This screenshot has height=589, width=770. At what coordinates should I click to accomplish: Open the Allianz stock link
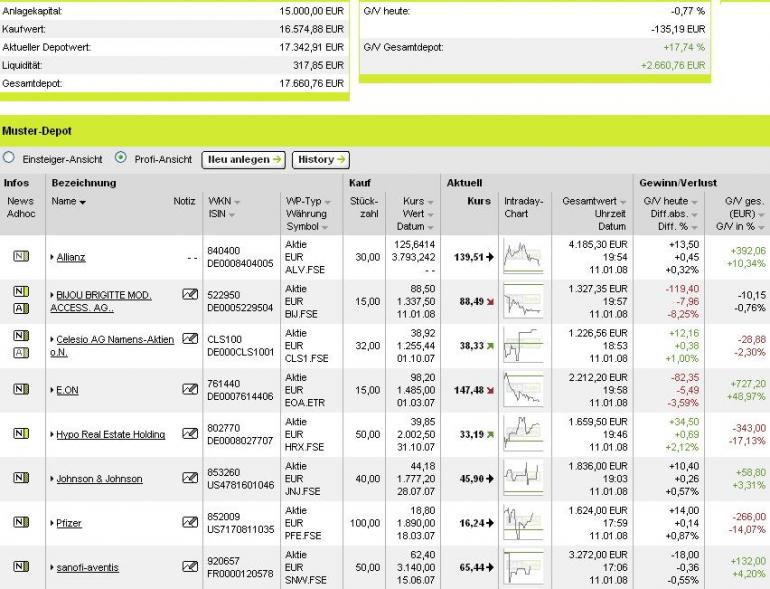click(x=71, y=257)
